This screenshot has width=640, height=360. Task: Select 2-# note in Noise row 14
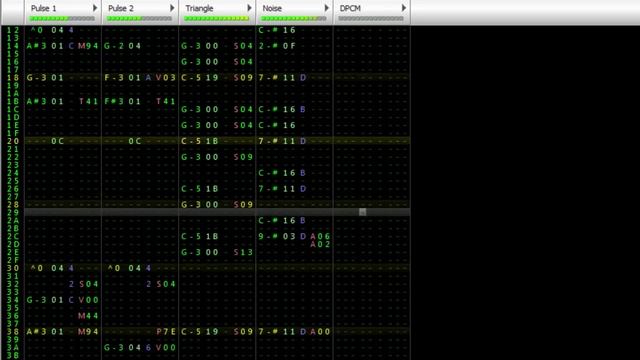tap(268, 46)
